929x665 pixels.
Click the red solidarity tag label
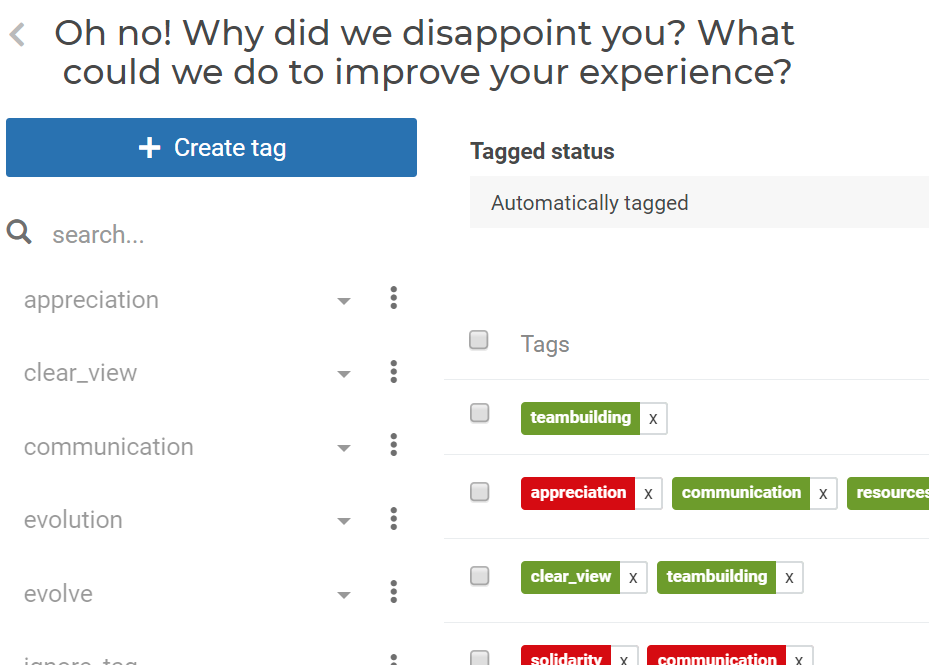pyautogui.click(x=566, y=656)
